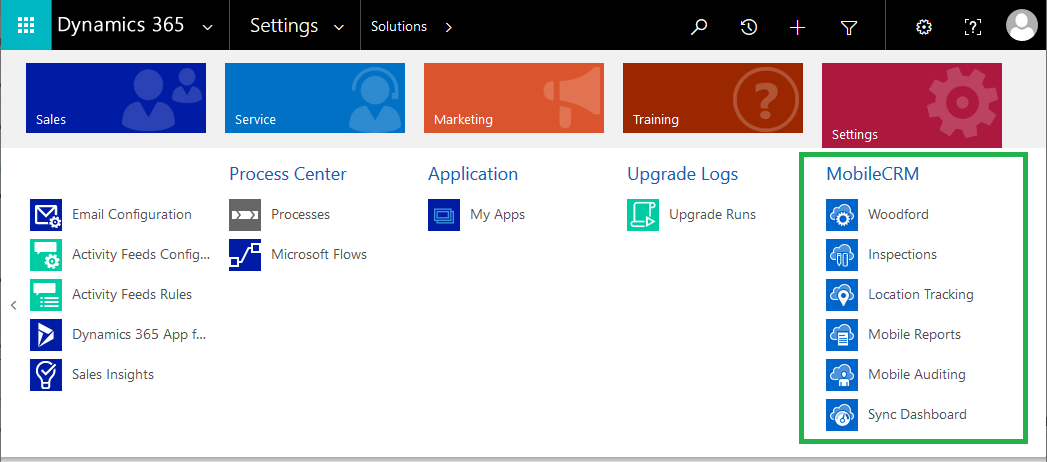1047x462 pixels.
Task: Expand the Settings navigation dropdown
Action: tap(339, 27)
